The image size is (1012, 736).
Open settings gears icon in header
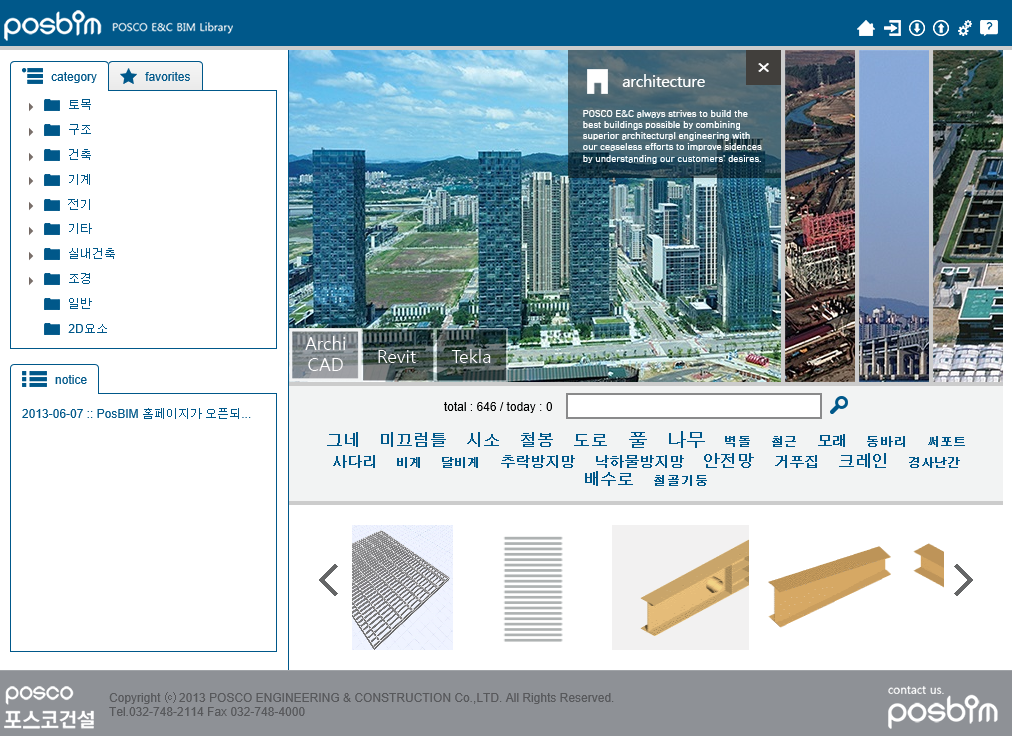pyautogui.click(x=964, y=28)
